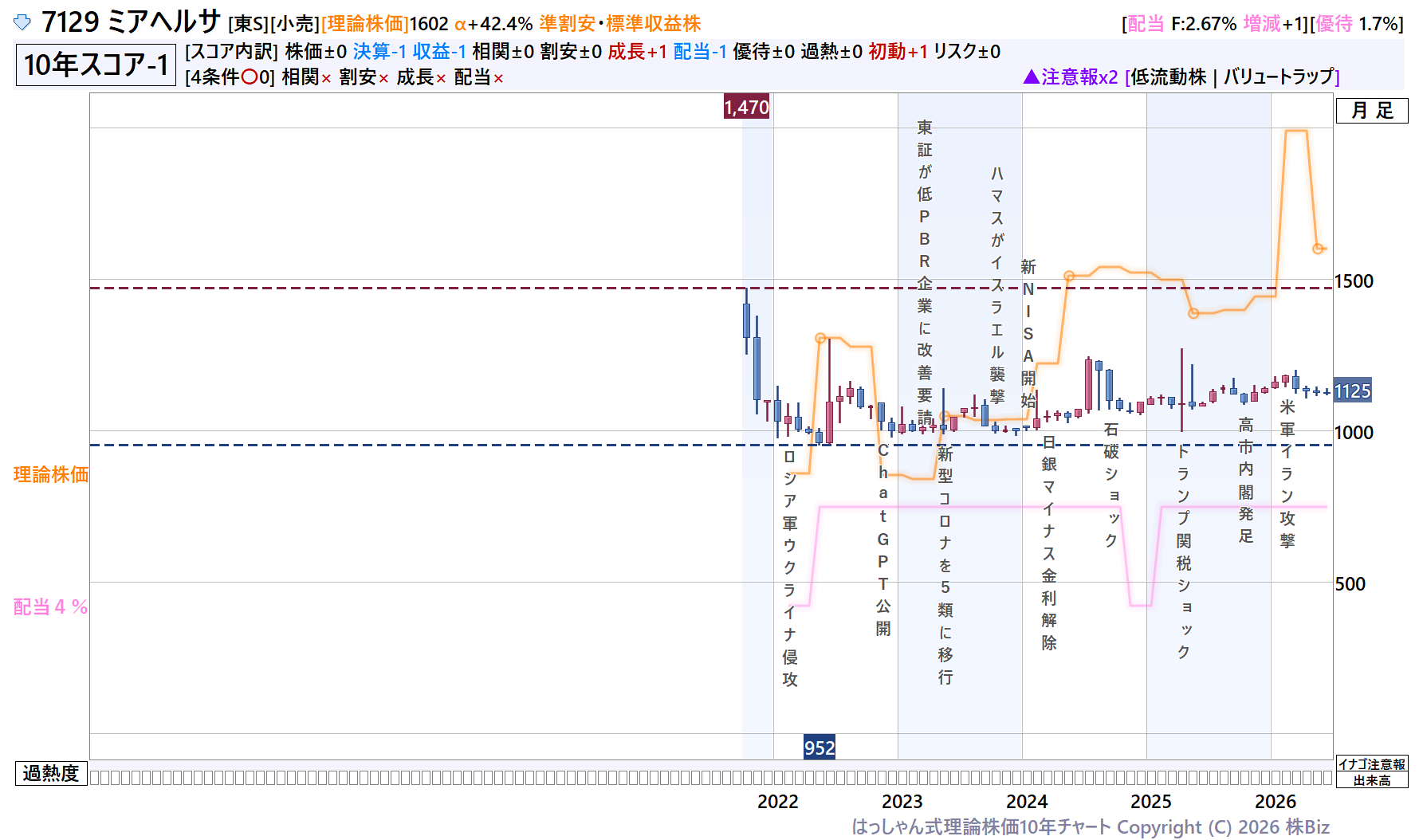The image size is (1419, 840).
Task: Click the 1,470 high price tag
Action: coord(746,107)
